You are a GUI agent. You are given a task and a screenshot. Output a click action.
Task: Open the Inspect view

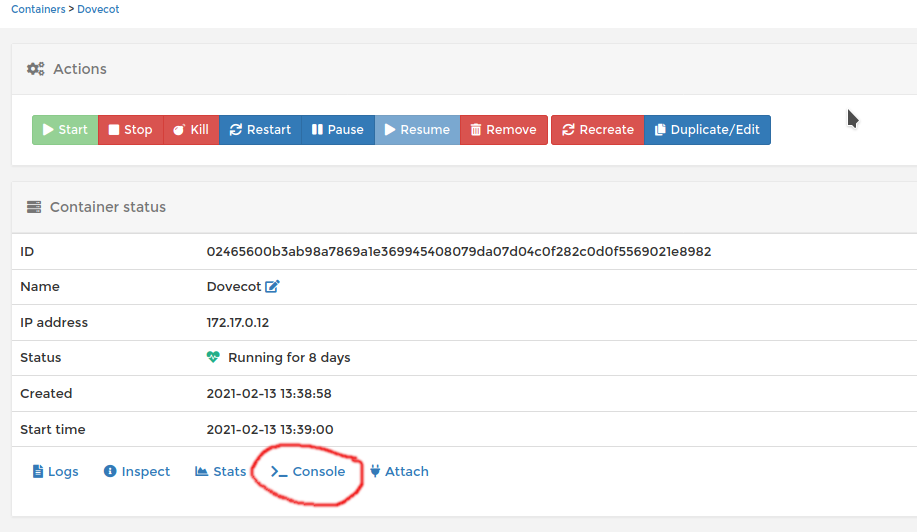137,471
